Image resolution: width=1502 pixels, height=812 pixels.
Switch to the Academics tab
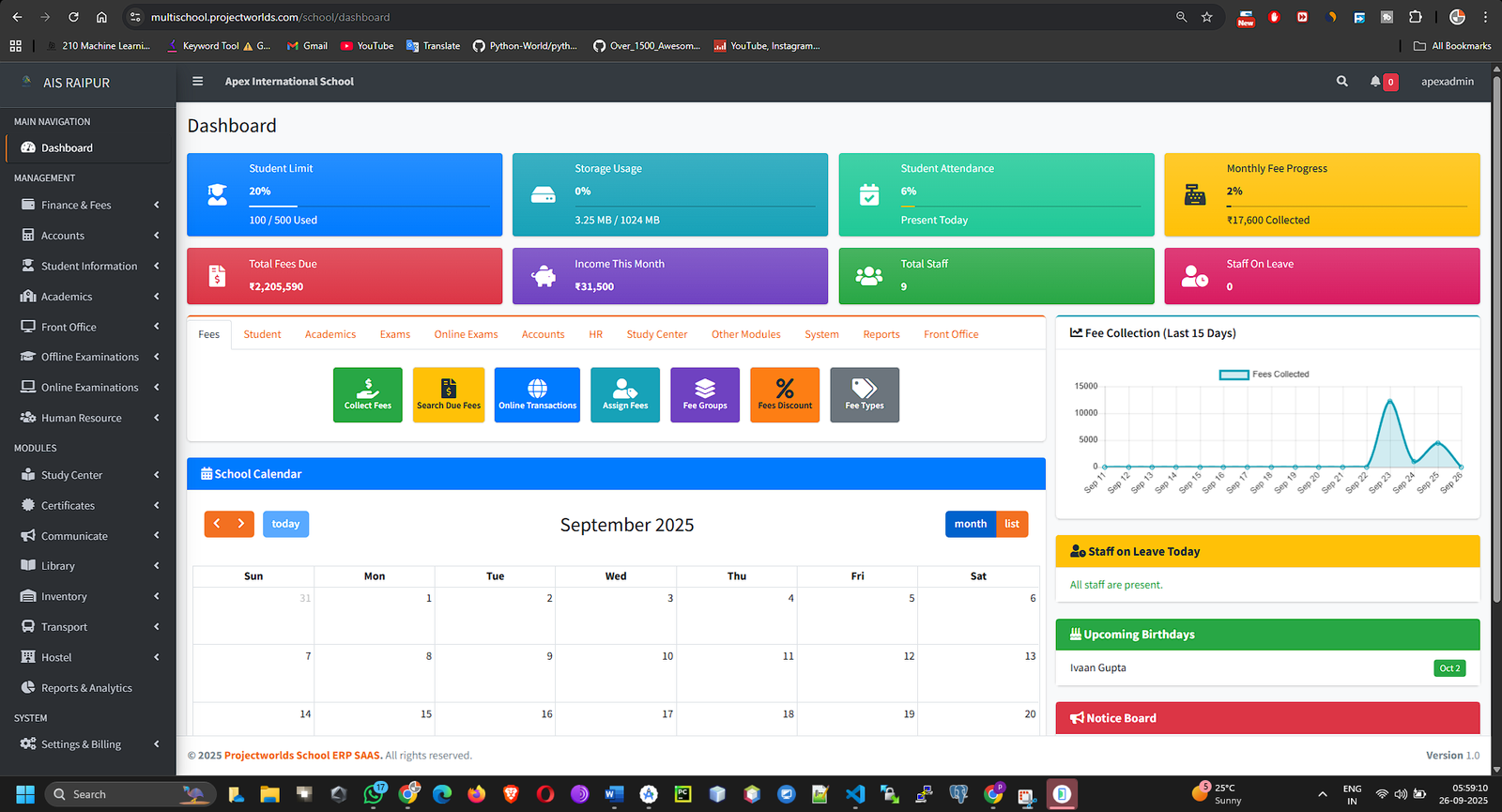tap(330, 334)
